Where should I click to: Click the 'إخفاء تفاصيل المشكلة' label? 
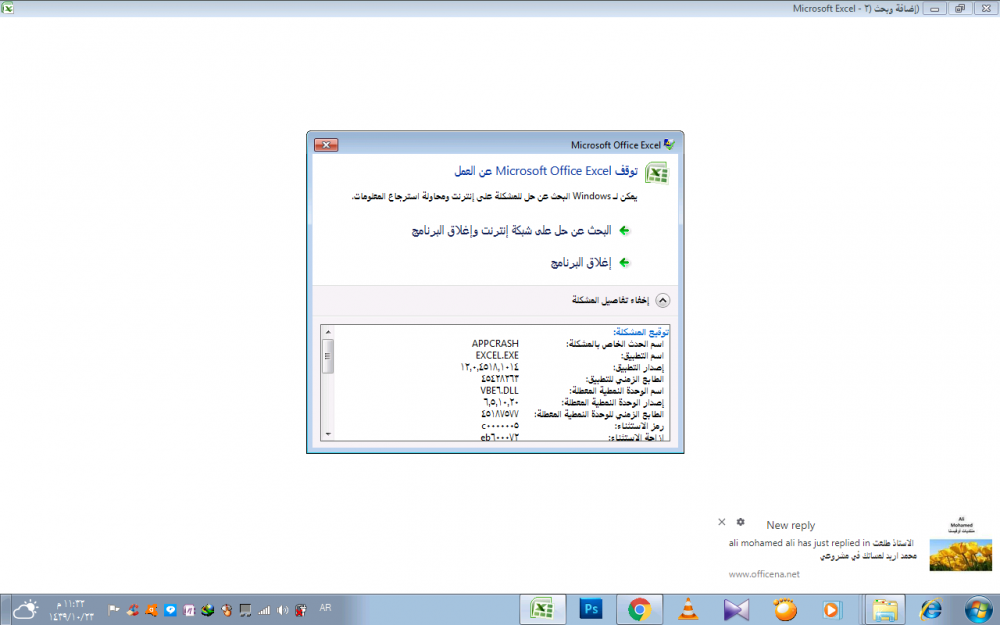(x=610, y=300)
